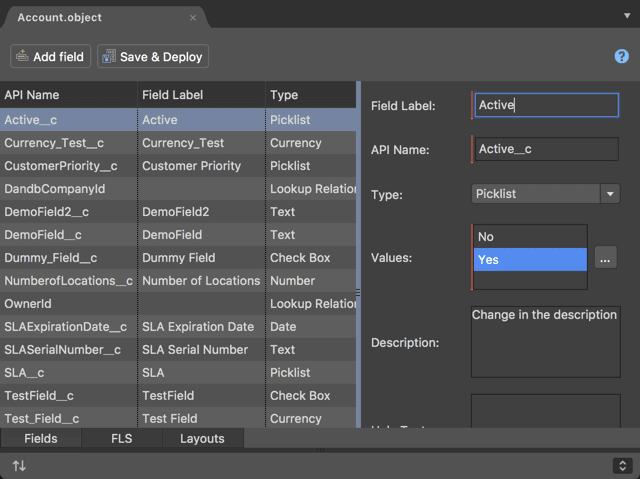Select the NumberofLocations__c row
This screenshot has height=479, width=640.
pyautogui.click(x=178, y=281)
